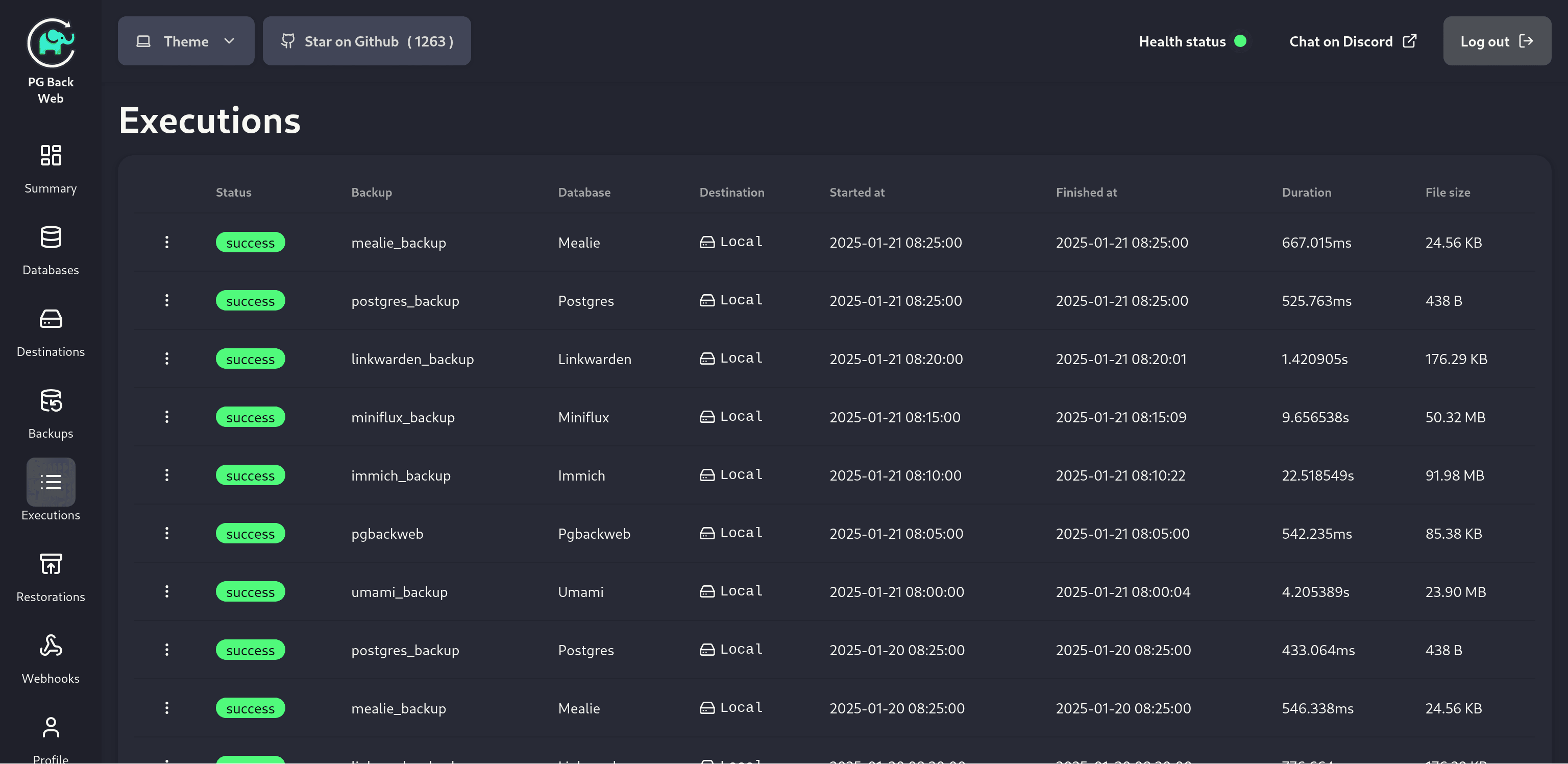Click finished time 2025-01-21 08:15:09
Image resolution: width=1568 pixels, height=764 pixels.
(1120, 417)
